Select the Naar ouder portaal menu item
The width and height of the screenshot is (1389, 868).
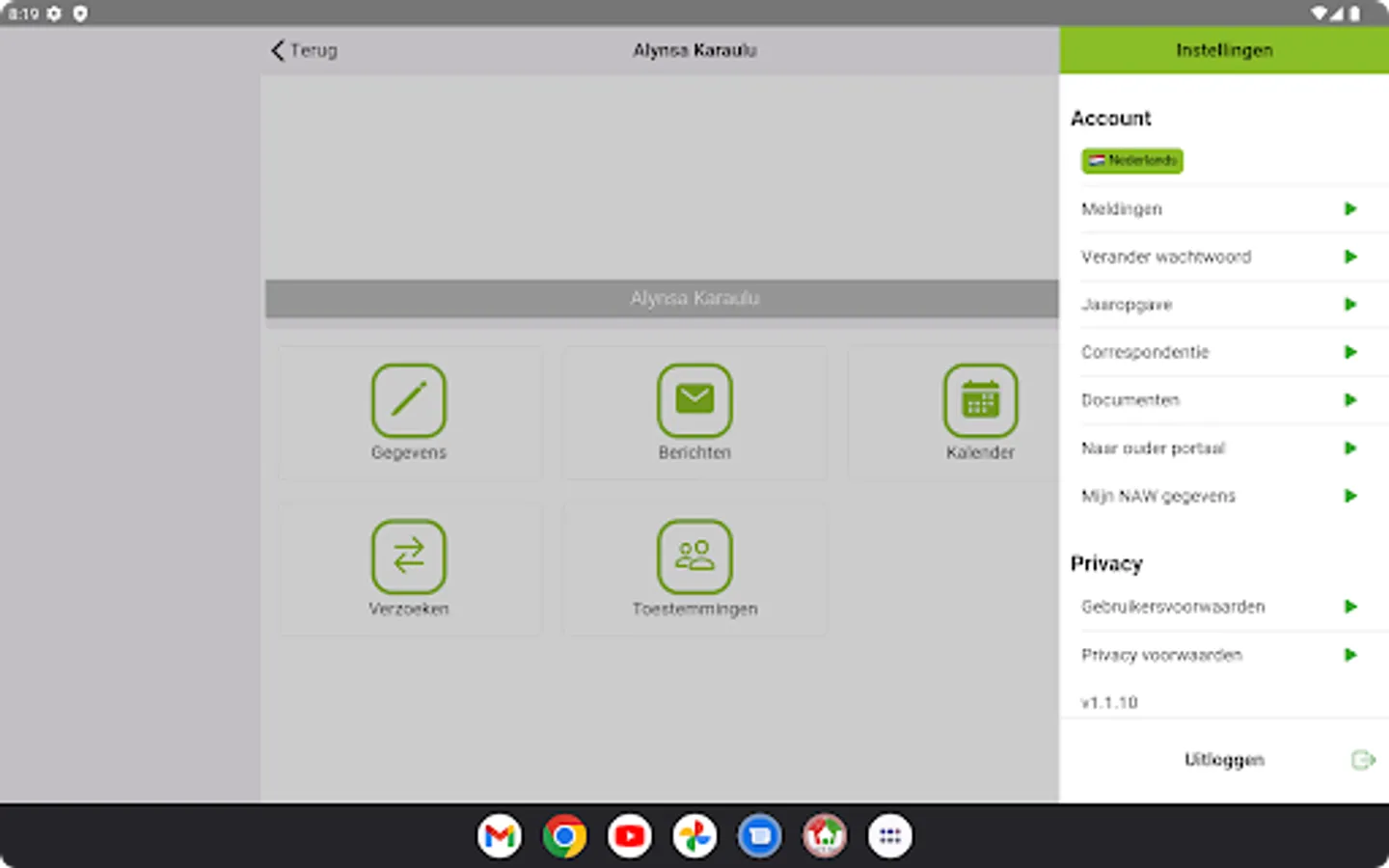1225,448
